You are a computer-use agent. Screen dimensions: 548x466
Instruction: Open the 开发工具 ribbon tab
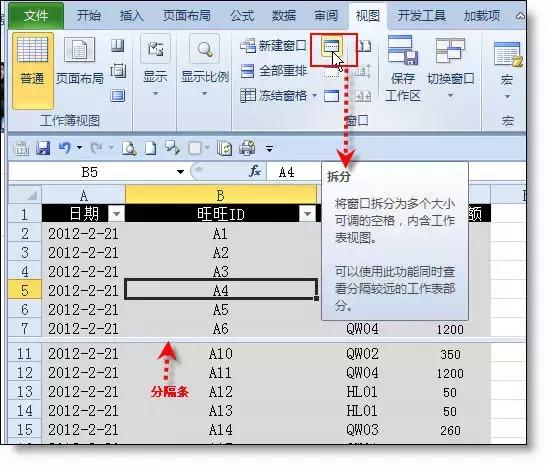pyautogui.click(x=422, y=16)
